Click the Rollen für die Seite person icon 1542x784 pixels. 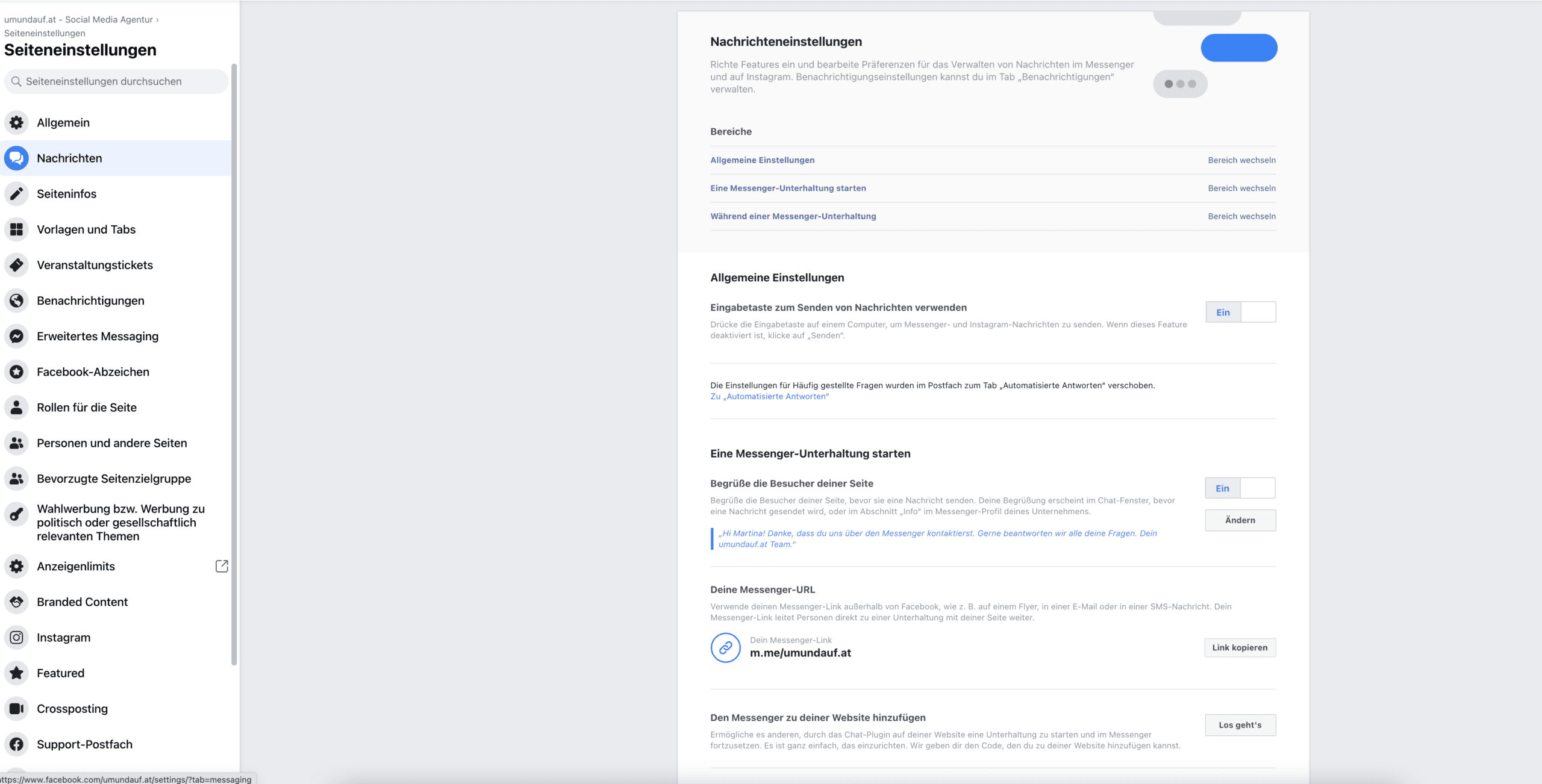[x=17, y=407]
